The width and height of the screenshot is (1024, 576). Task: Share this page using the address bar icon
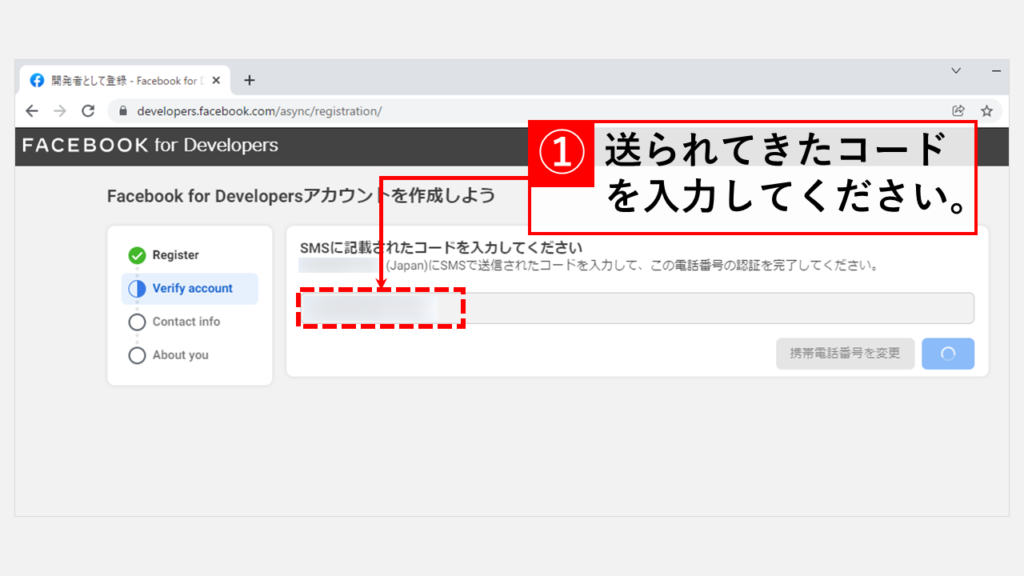pyautogui.click(x=958, y=111)
